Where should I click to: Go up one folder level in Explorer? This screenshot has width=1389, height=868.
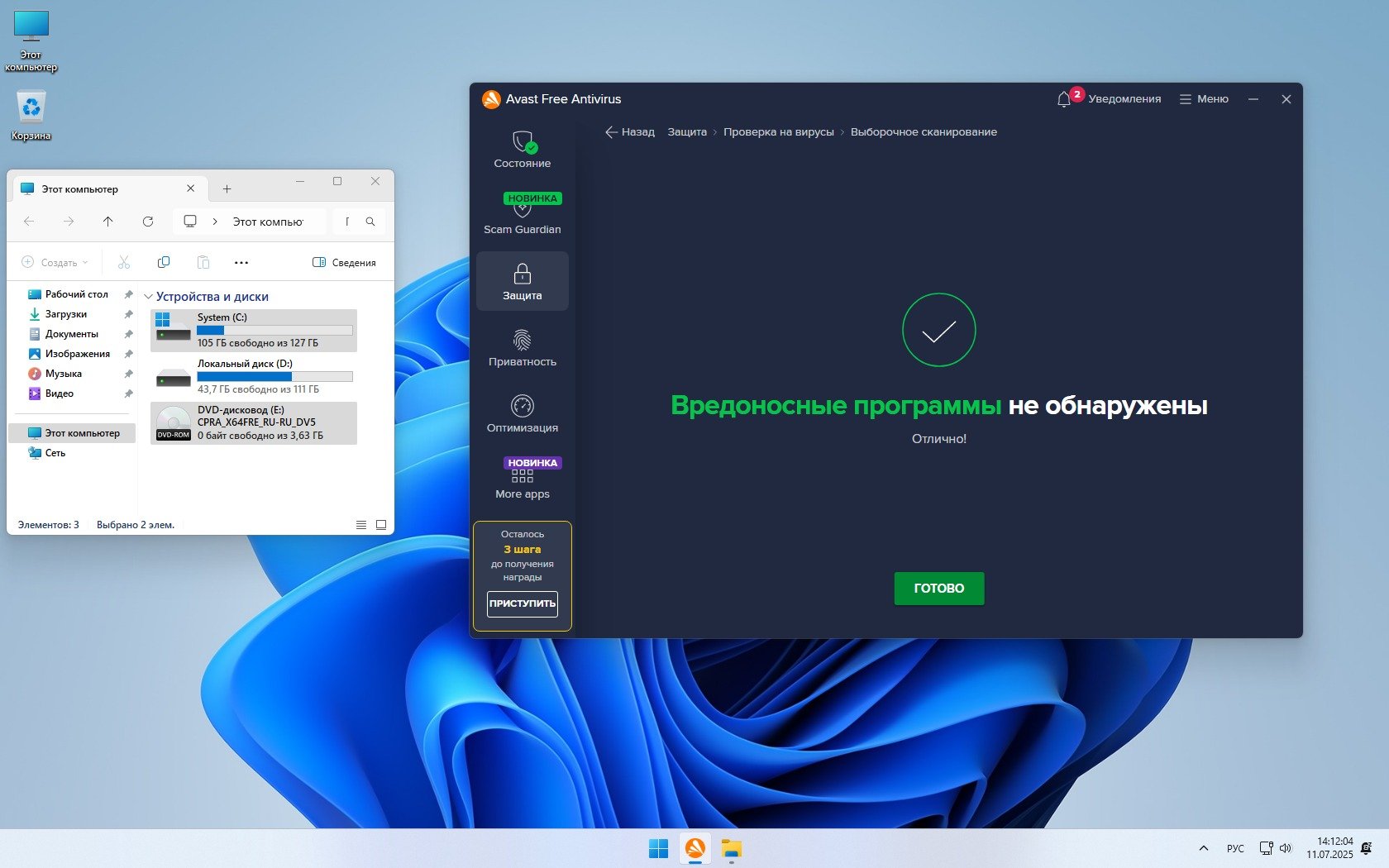[108, 222]
